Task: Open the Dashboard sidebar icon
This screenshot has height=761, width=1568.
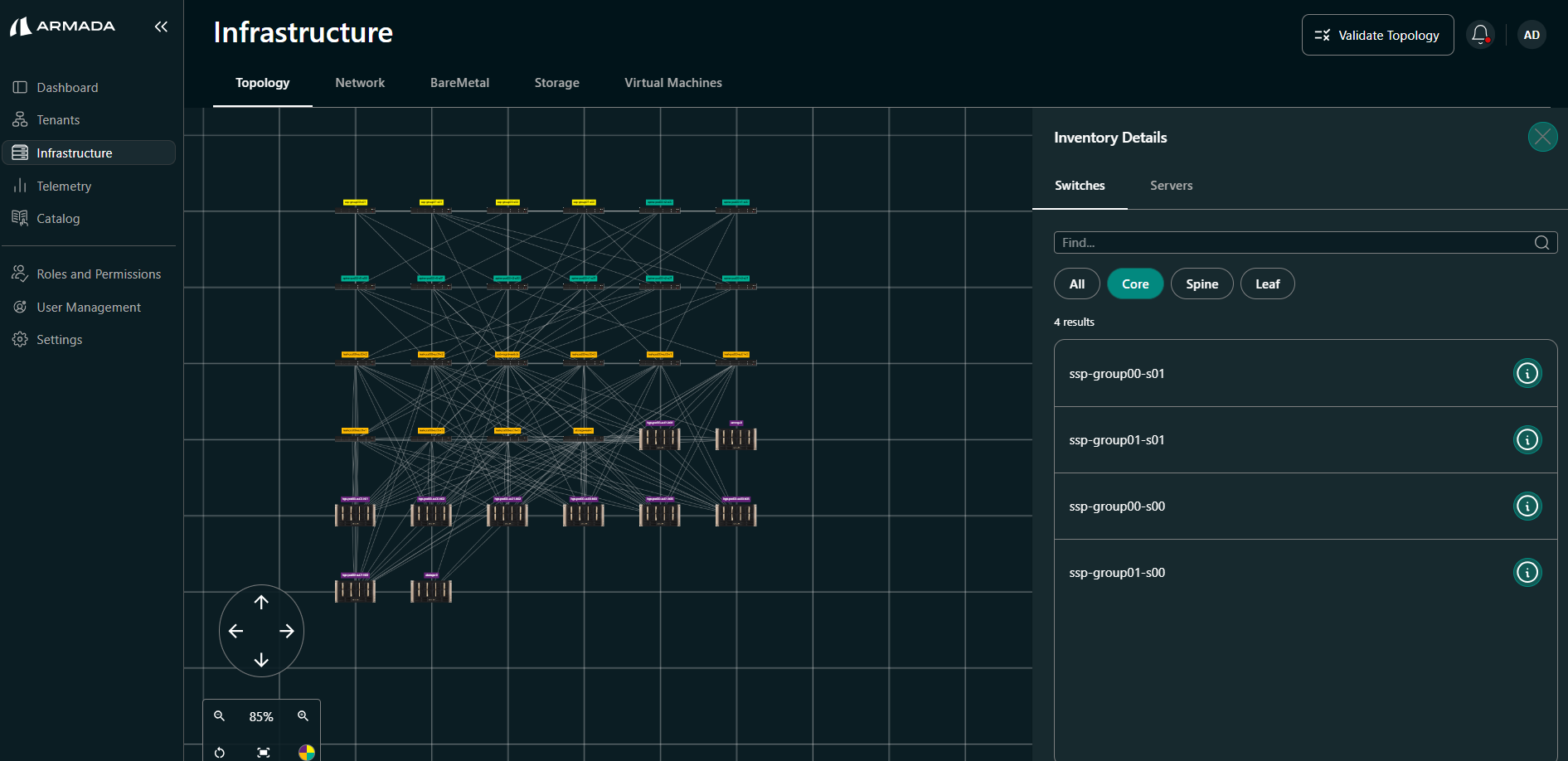Action: pyautogui.click(x=20, y=87)
